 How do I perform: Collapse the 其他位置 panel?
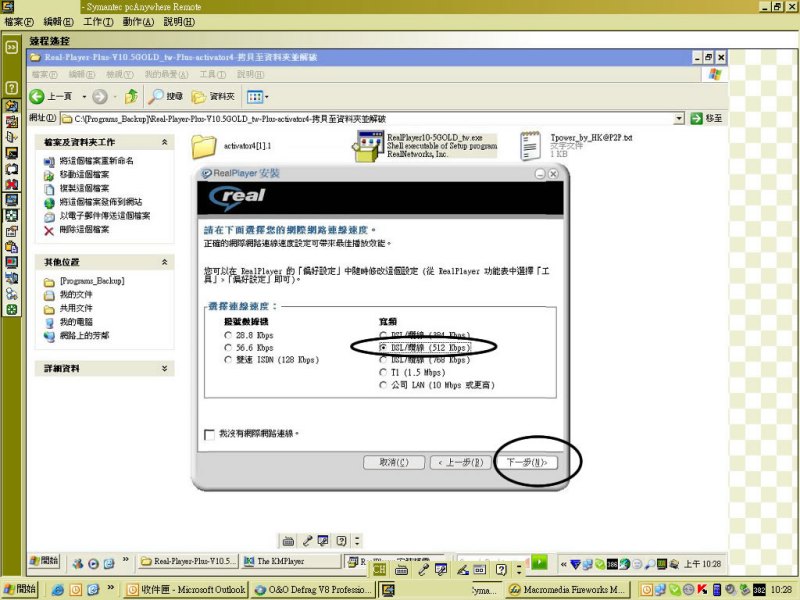(x=164, y=262)
